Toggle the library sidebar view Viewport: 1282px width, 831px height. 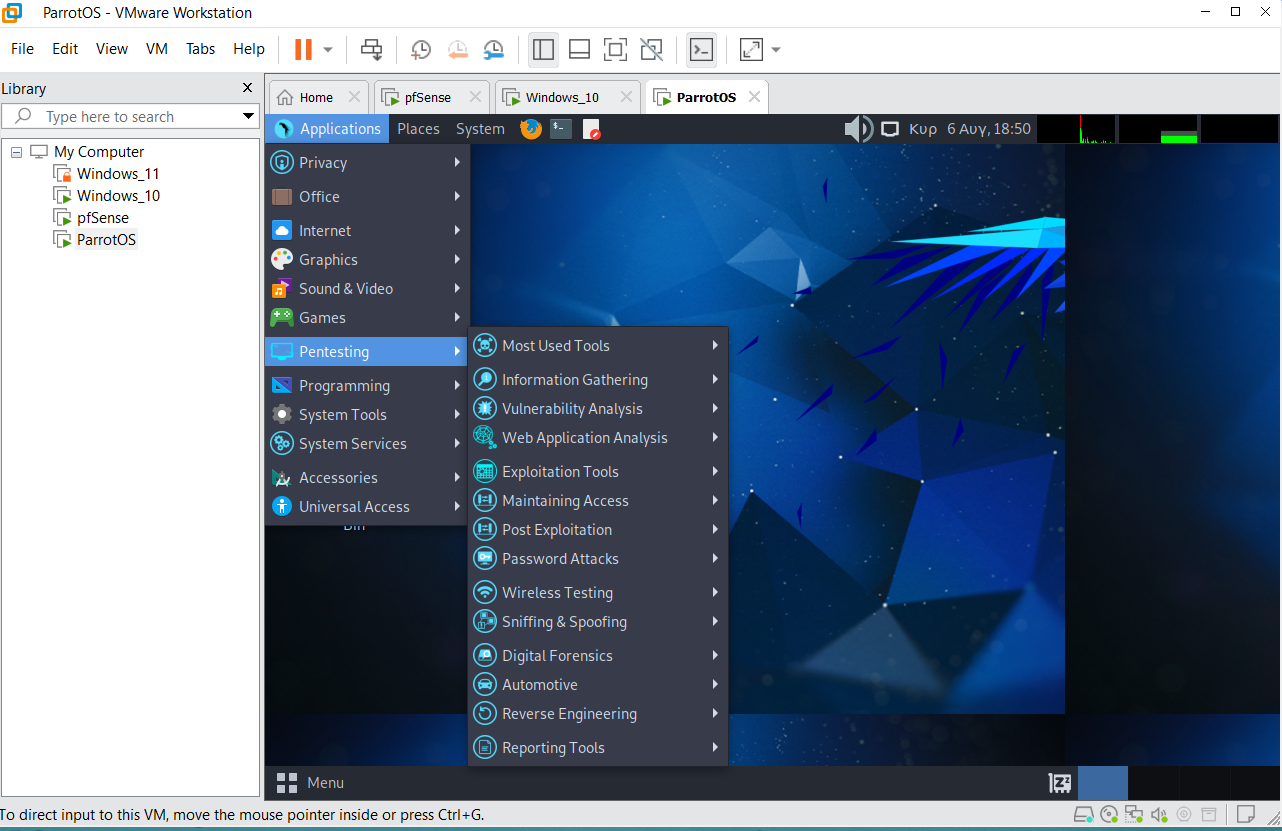[543, 49]
